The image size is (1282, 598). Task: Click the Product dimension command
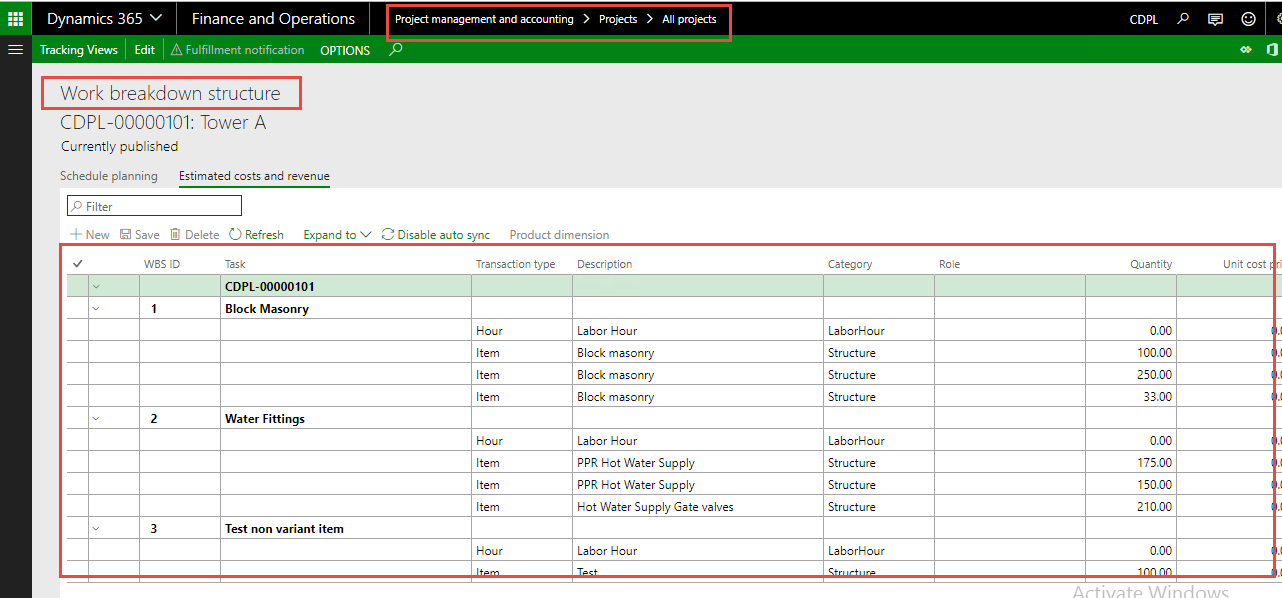pyautogui.click(x=558, y=234)
